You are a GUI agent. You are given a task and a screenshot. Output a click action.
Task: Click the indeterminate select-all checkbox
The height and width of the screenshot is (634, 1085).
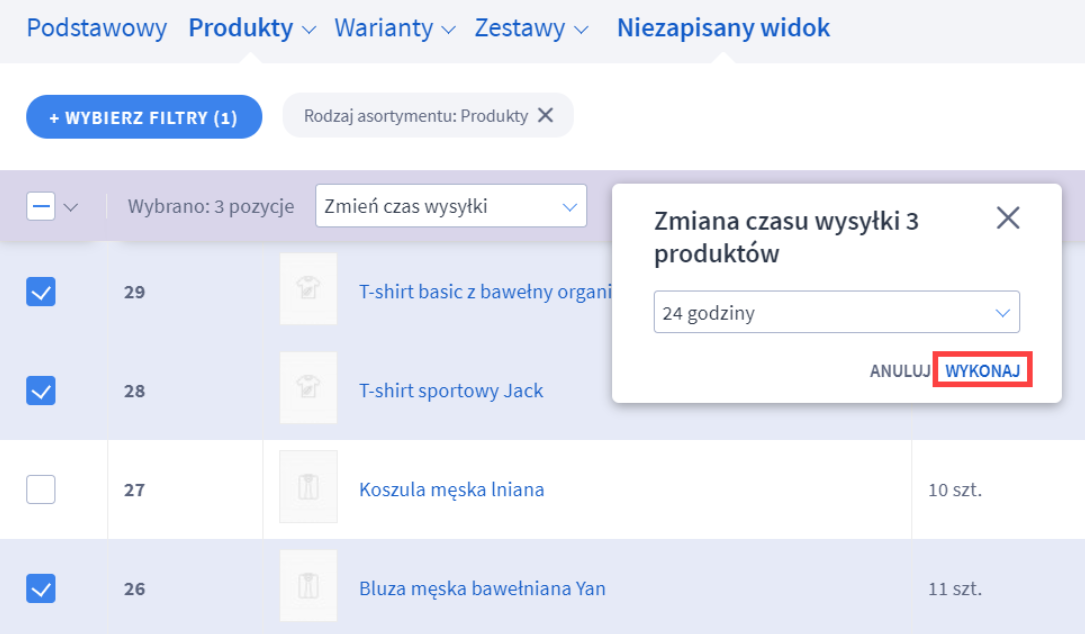pyautogui.click(x=40, y=206)
